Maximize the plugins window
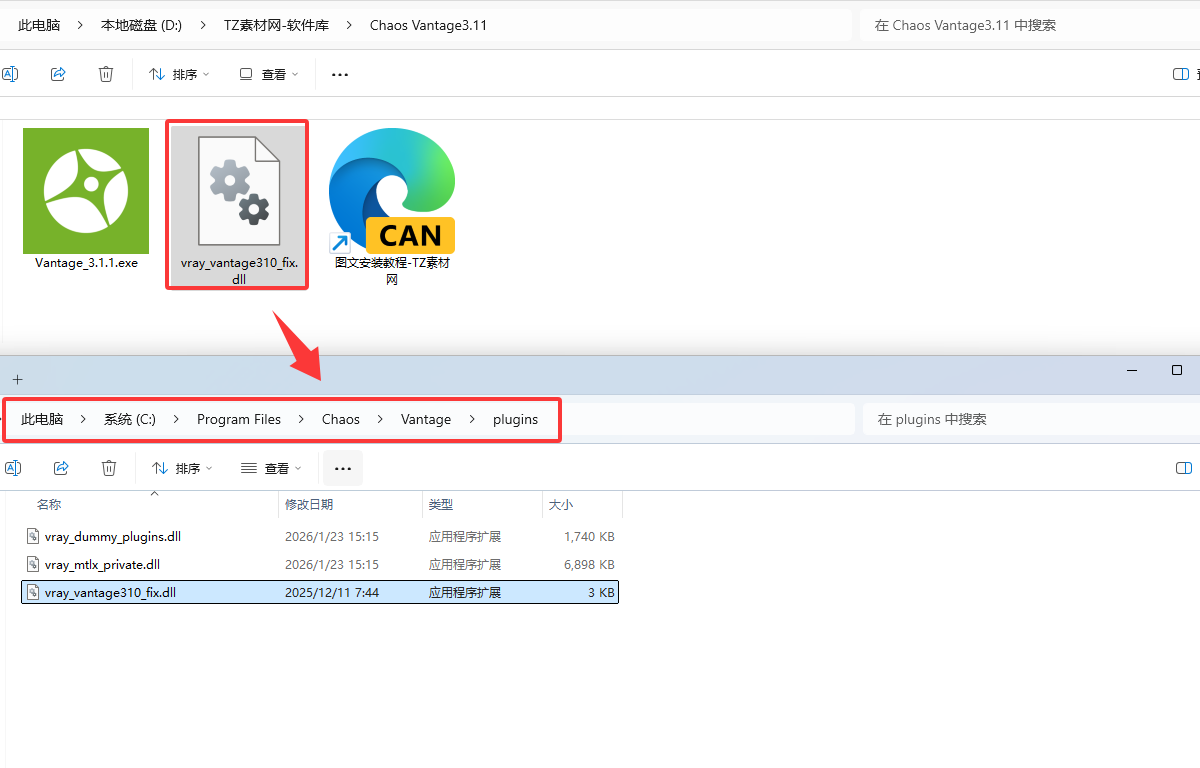This screenshot has width=1200, height=768. 1177,370
